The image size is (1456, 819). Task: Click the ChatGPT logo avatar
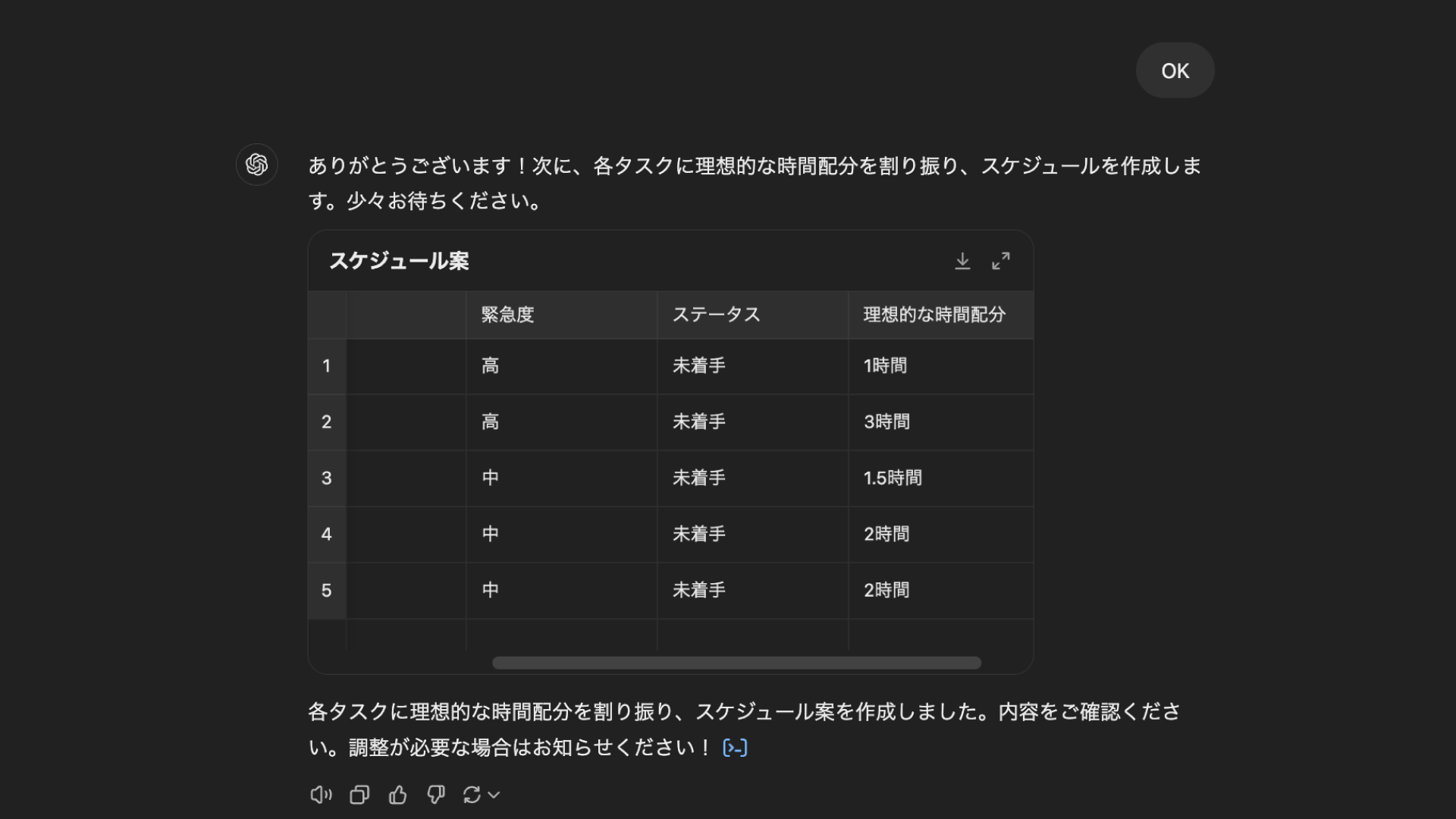point(257,165)
